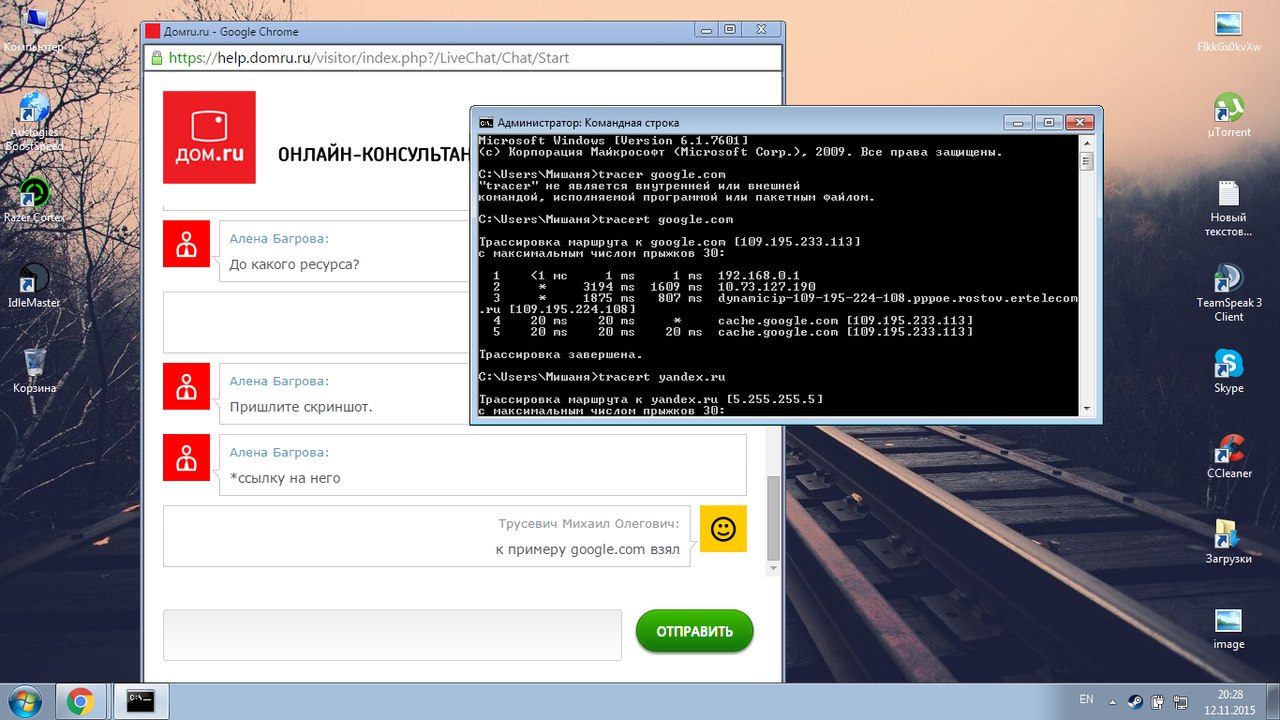
Task: Switch to Google Chrome in the taskbar
Action: pos(80,701)
